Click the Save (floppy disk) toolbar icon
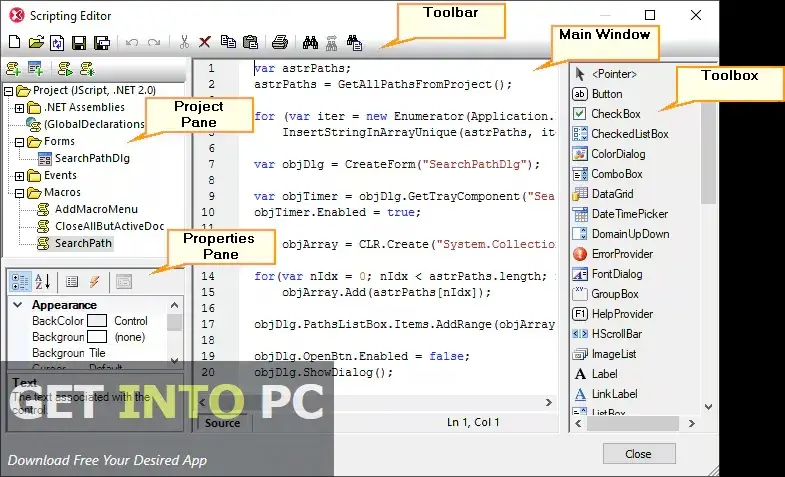The height and width of the screenshot is (477, 785). pyautogui.click(x=78, y=43)
